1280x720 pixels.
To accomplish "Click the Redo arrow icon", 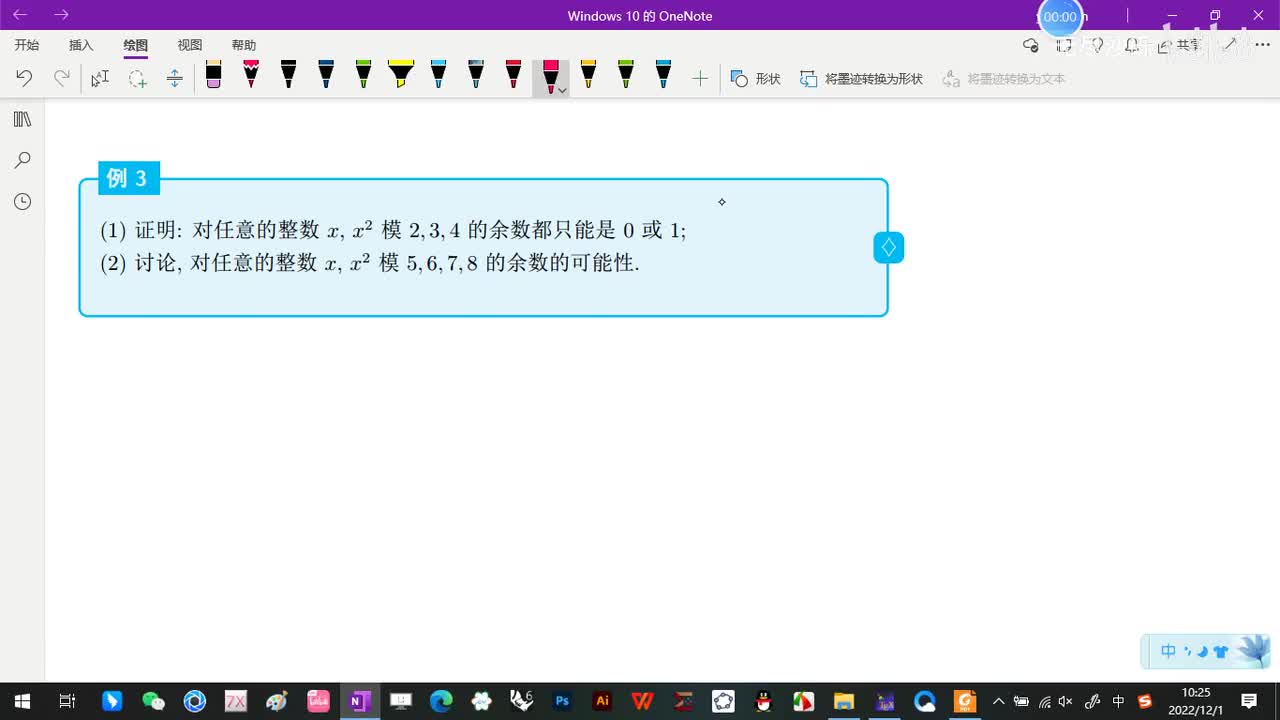I will pos(62,78).
